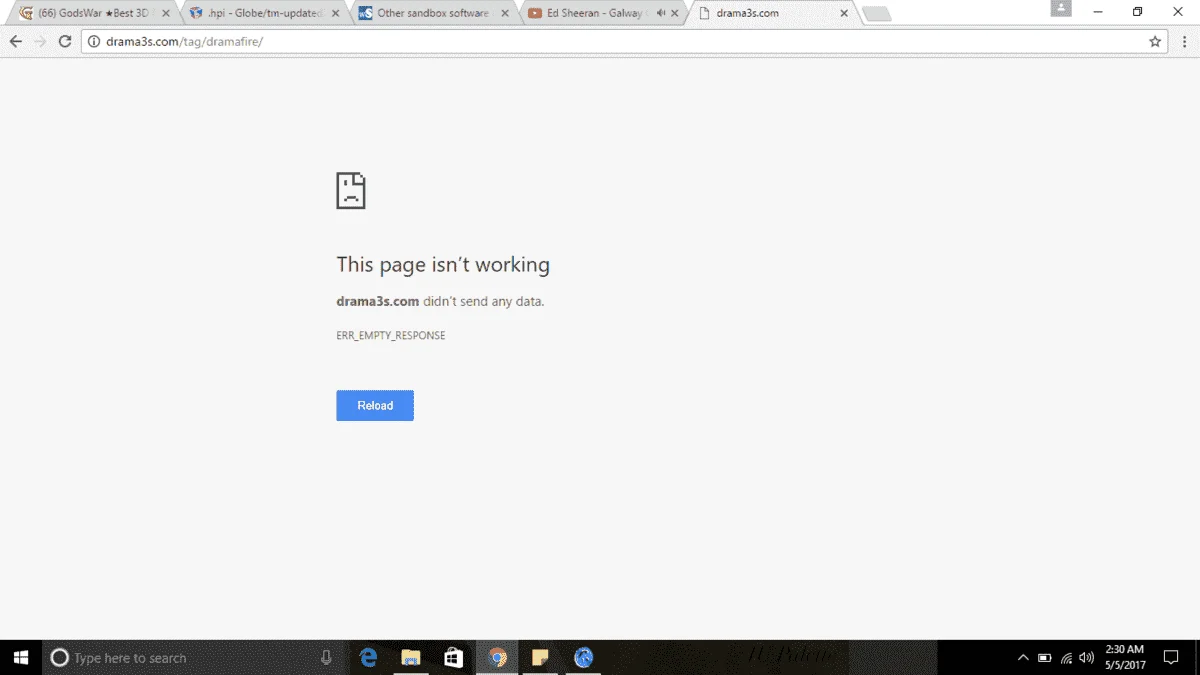Open a new tab with the new-tab button

[877, 14]
